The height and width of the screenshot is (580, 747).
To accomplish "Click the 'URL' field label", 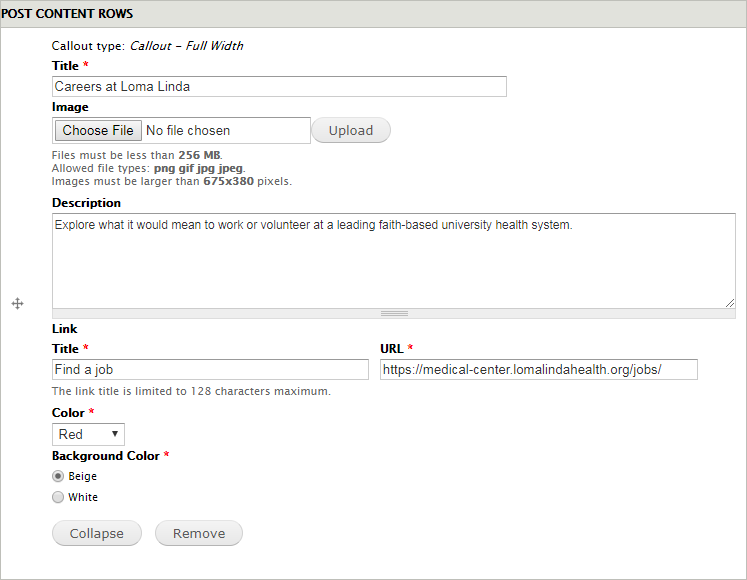I will [x=392, y=349].
